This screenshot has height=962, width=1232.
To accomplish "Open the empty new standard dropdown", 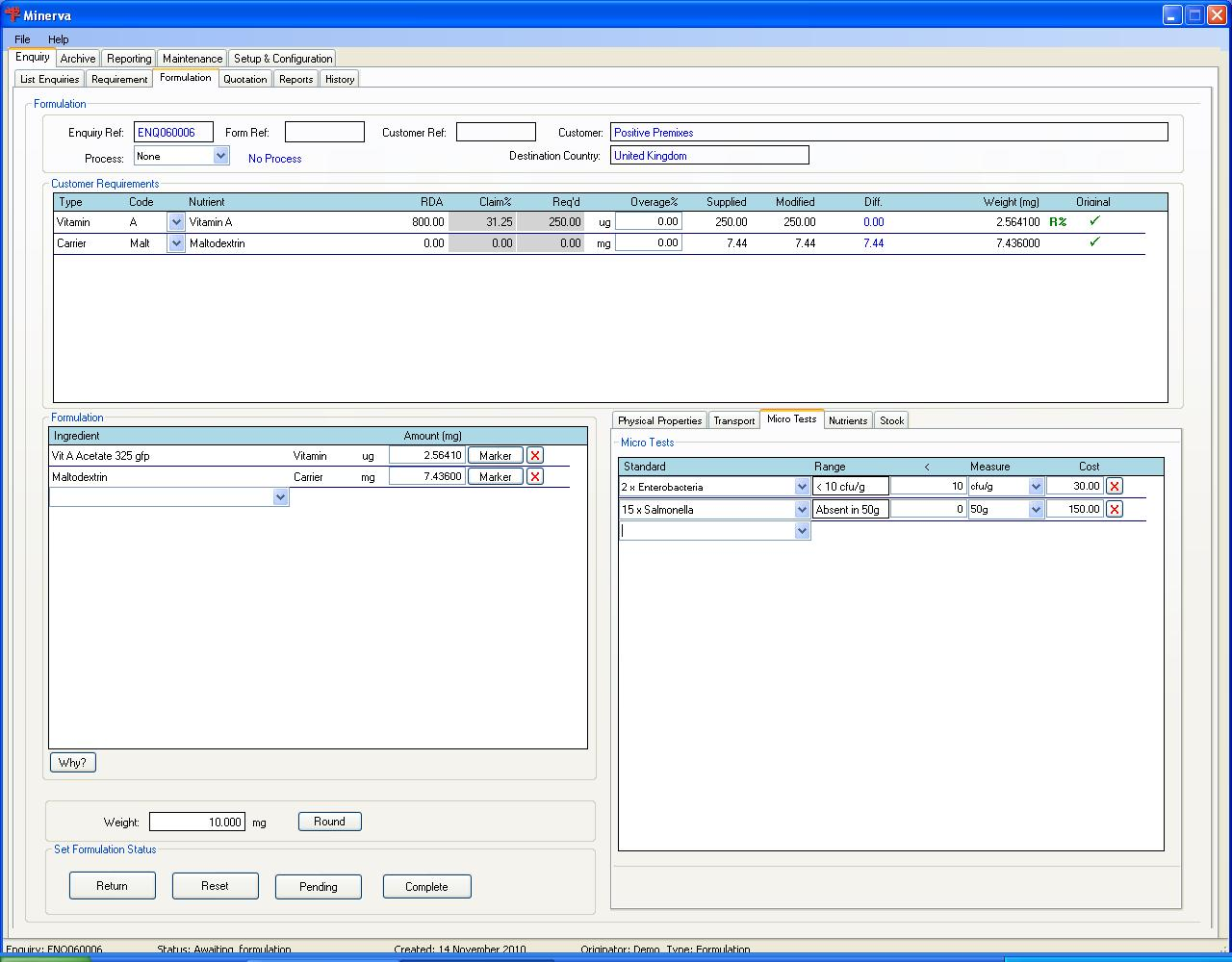I will click(x=802, y=531).
